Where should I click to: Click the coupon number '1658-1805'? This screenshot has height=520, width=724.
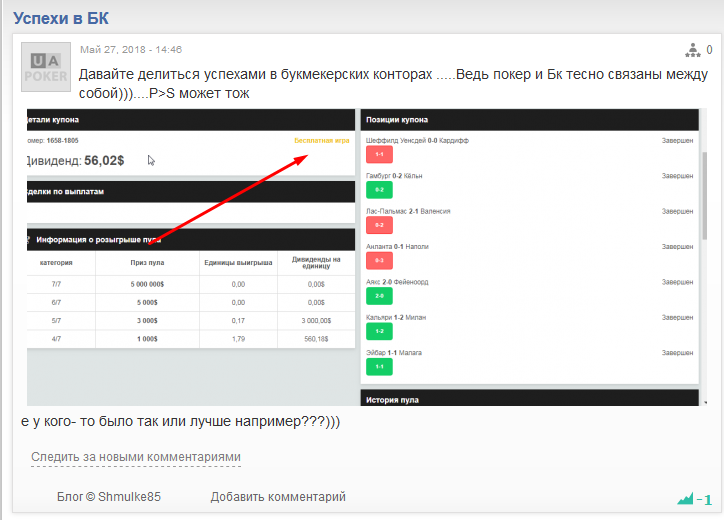click(x=62, y=140)
